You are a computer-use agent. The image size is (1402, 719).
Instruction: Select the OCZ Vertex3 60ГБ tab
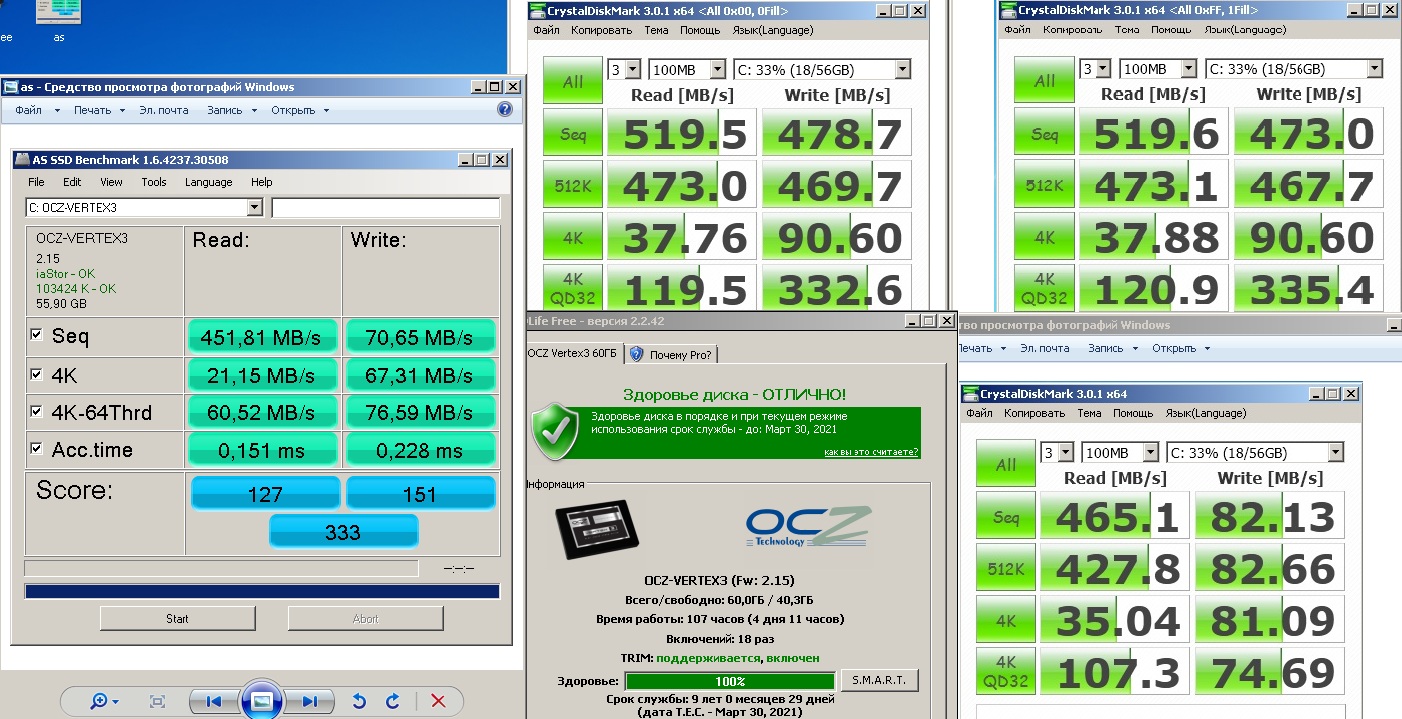pyautogui.click(x=575, y=353)
